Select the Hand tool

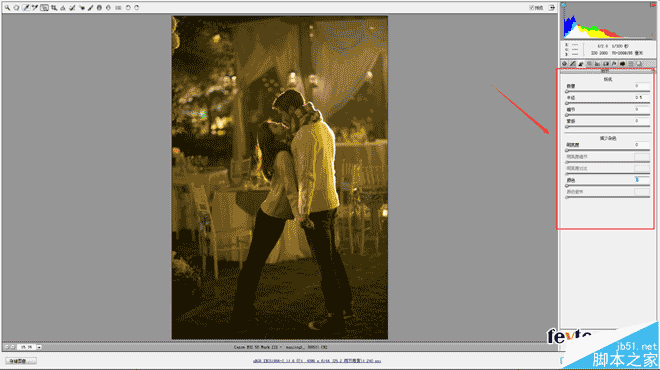(x=16, y=8)
